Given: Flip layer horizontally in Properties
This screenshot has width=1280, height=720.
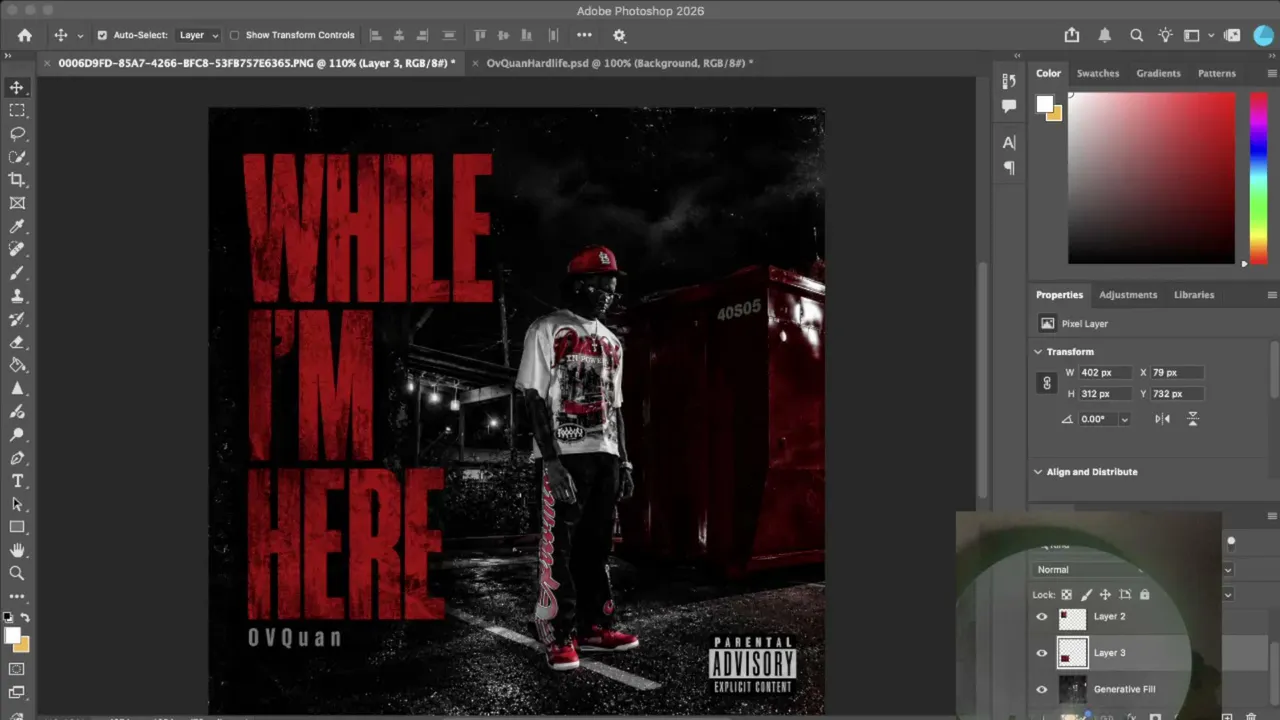Looking at the screenshot, I should click(x=1162, y=419).
